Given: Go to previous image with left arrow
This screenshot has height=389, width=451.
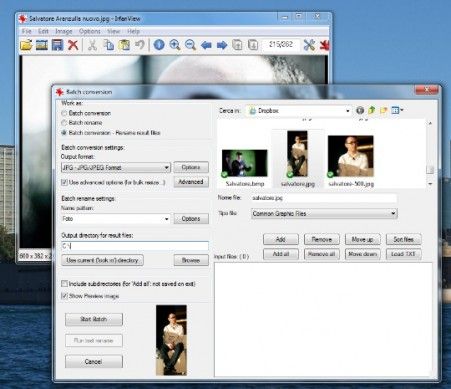Looking at the screenshot, I should [x=206, y=45].
